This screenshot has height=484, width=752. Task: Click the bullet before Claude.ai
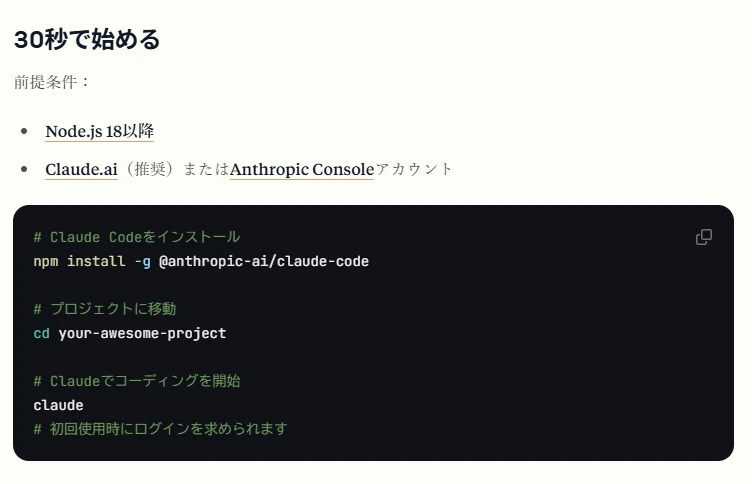24,169
